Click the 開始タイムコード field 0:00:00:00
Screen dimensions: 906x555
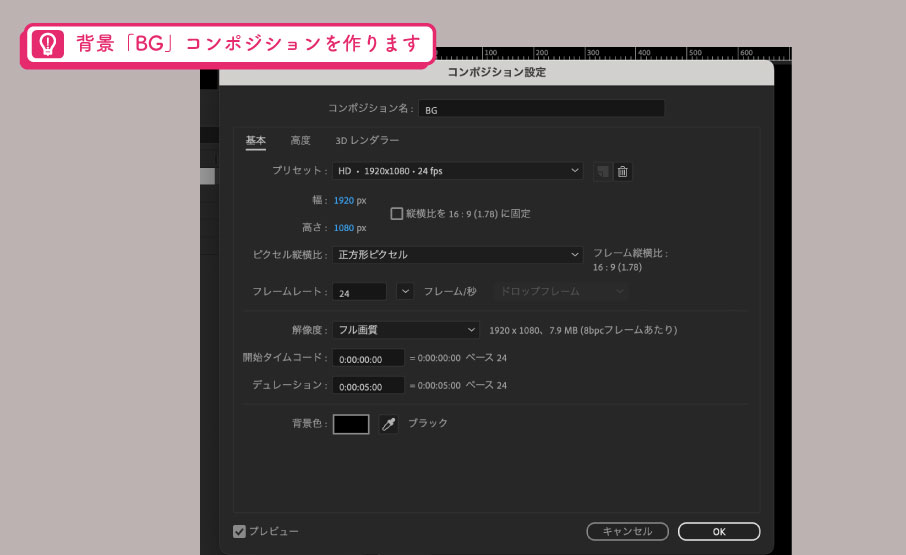pos(368,358)
